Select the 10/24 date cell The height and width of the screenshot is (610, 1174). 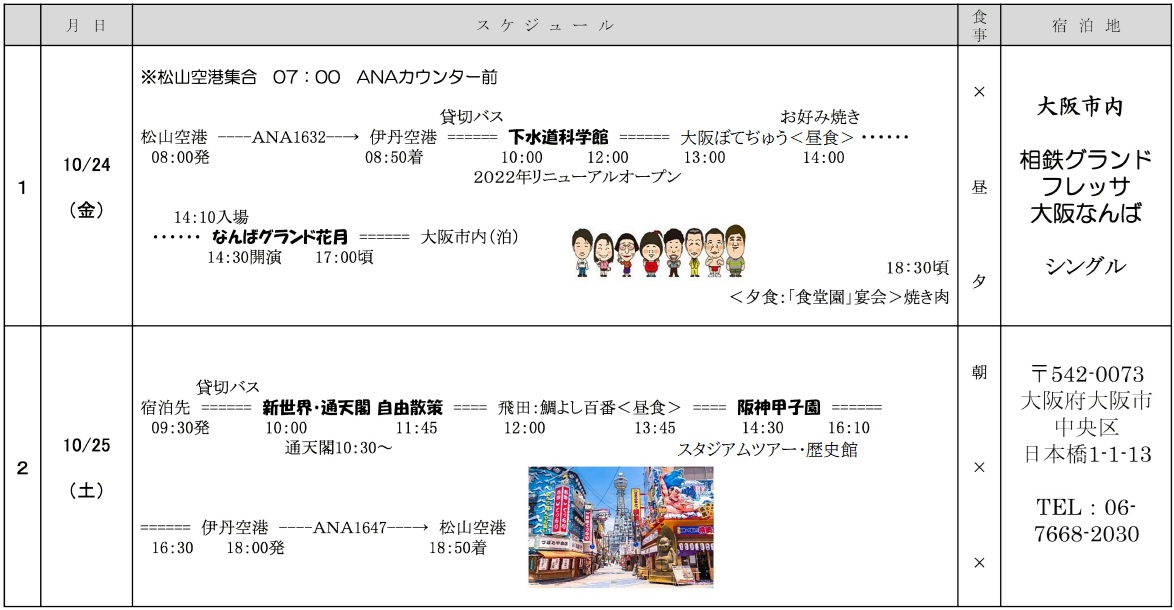pos(86,165)
